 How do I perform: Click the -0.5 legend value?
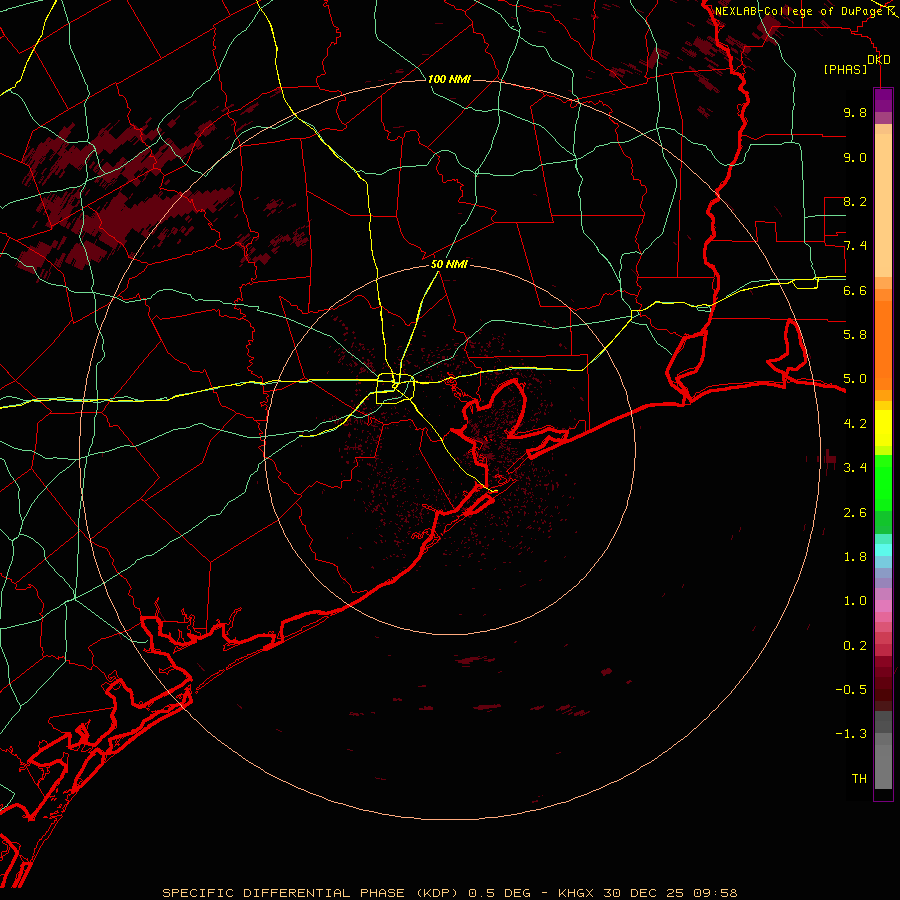[x=851, y=690]
